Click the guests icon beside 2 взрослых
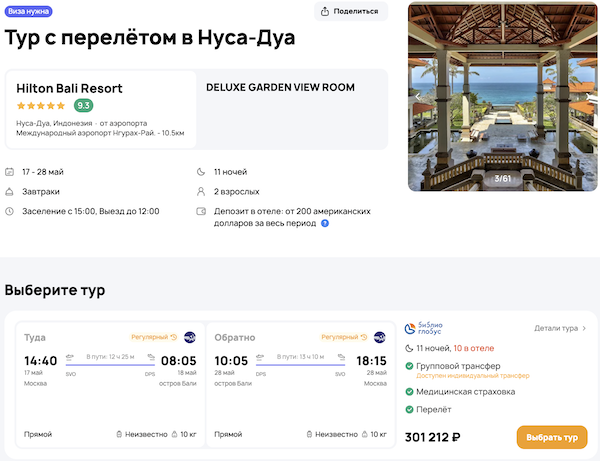 [x=203, y=191]
